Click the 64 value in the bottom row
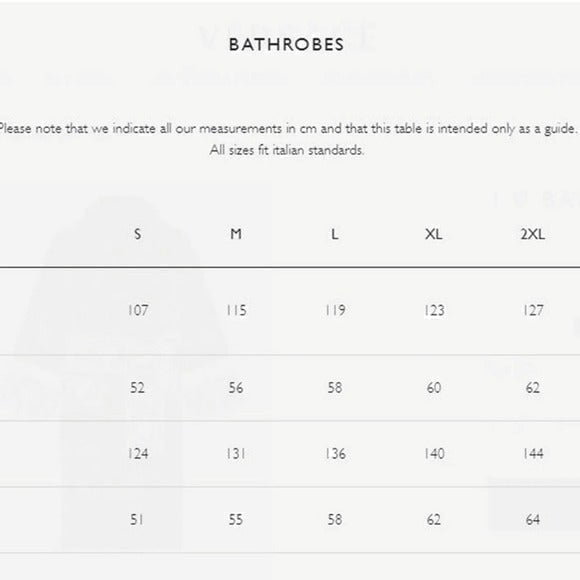The width and height of the screenshot is (580, 580). pyautogui.click(x=533, y=520)
